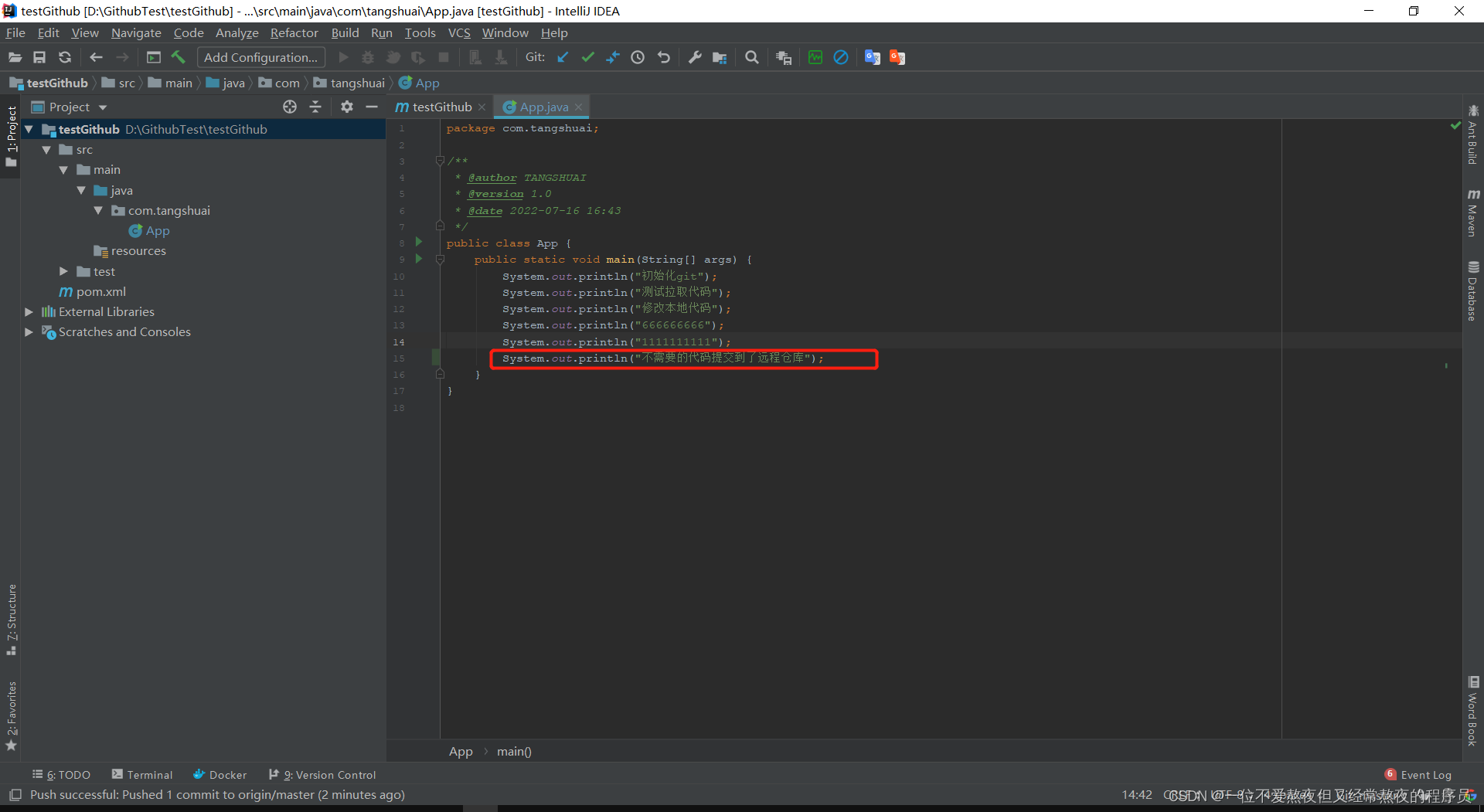Run the App class from gutter arrow
This screenshot has width=1484, height=812.
pyautogui.click(x=419, y=243)
